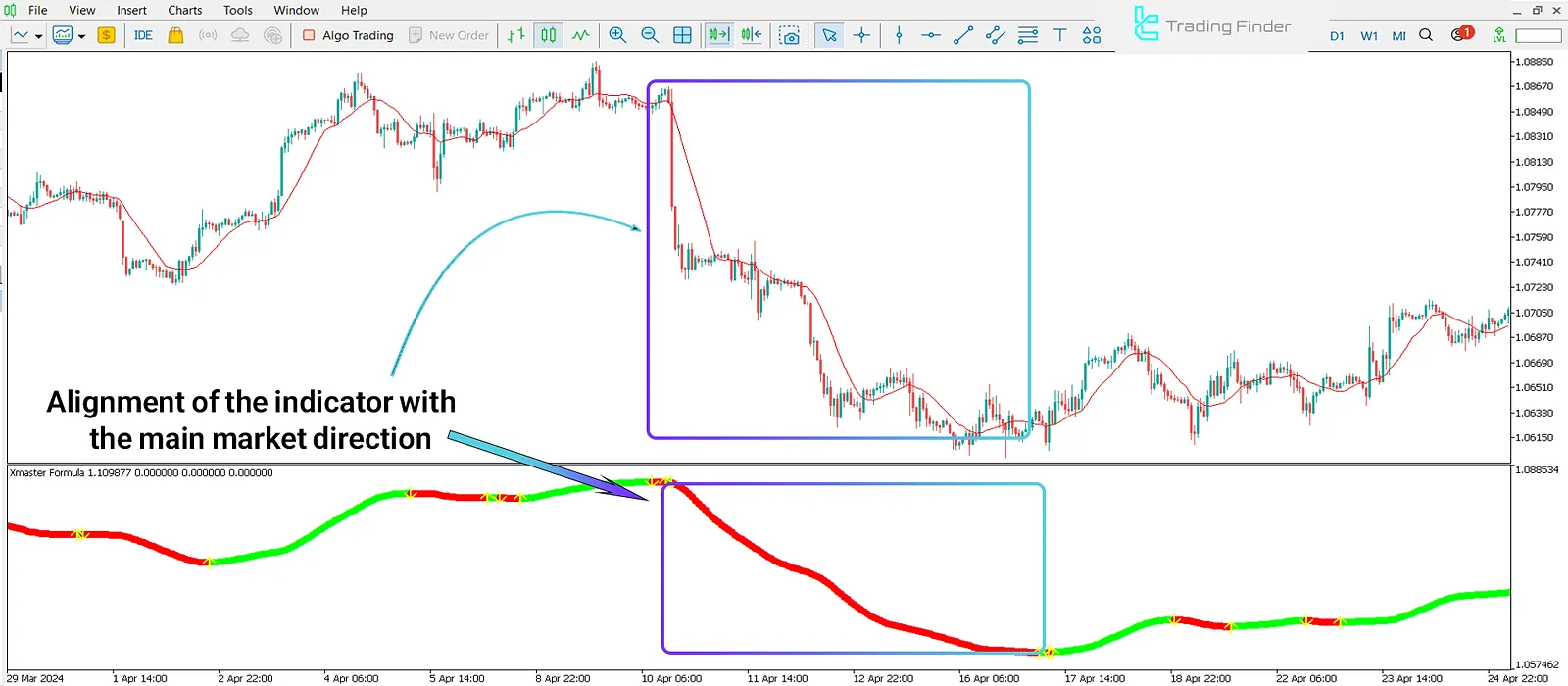Click the empty input box after LVL icon
Screen dimensions: 1568x686
pos(1538,35)
